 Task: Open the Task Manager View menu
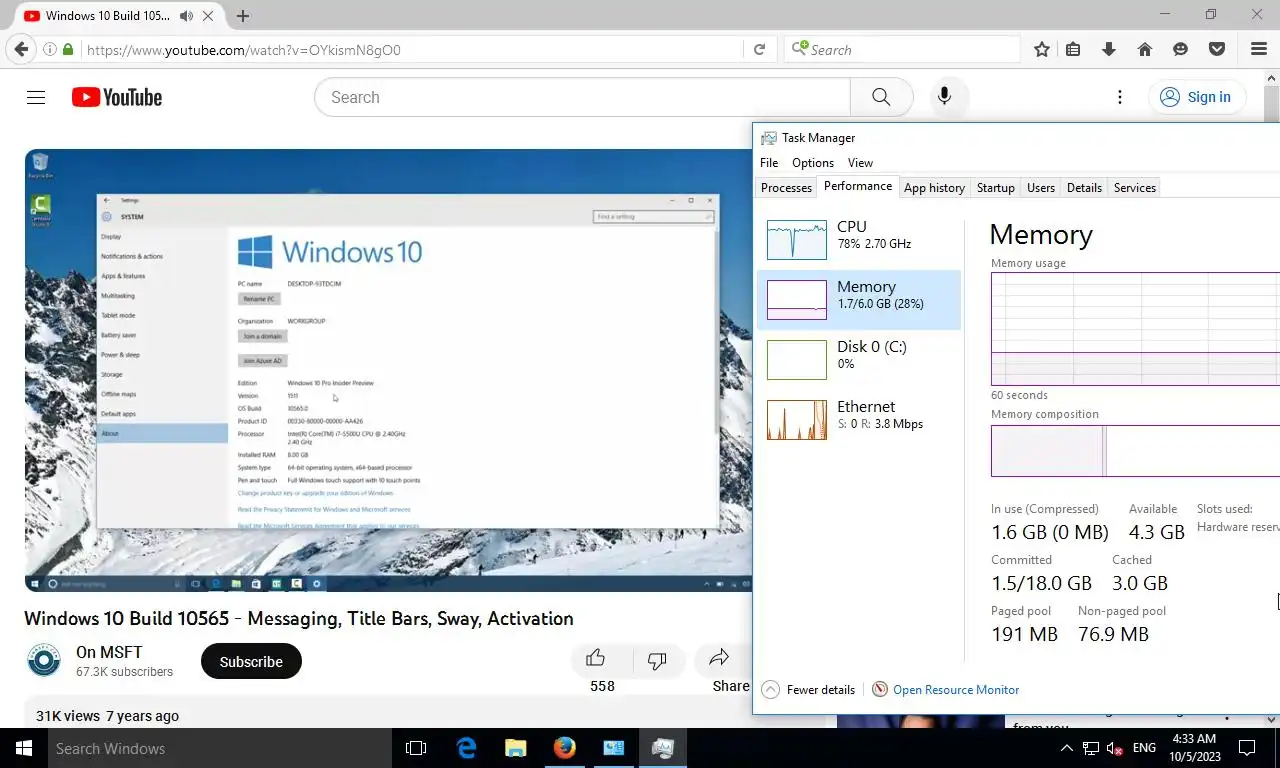860,162
